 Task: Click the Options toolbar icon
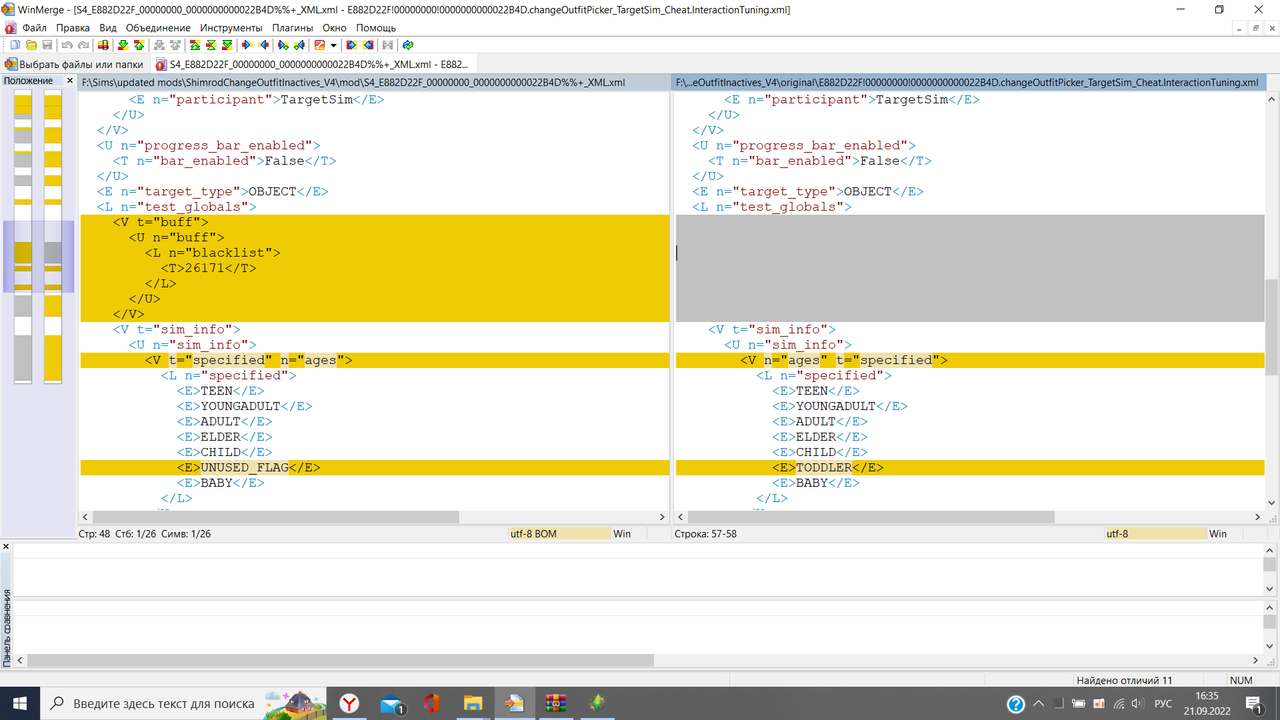(x=319, y=45)
